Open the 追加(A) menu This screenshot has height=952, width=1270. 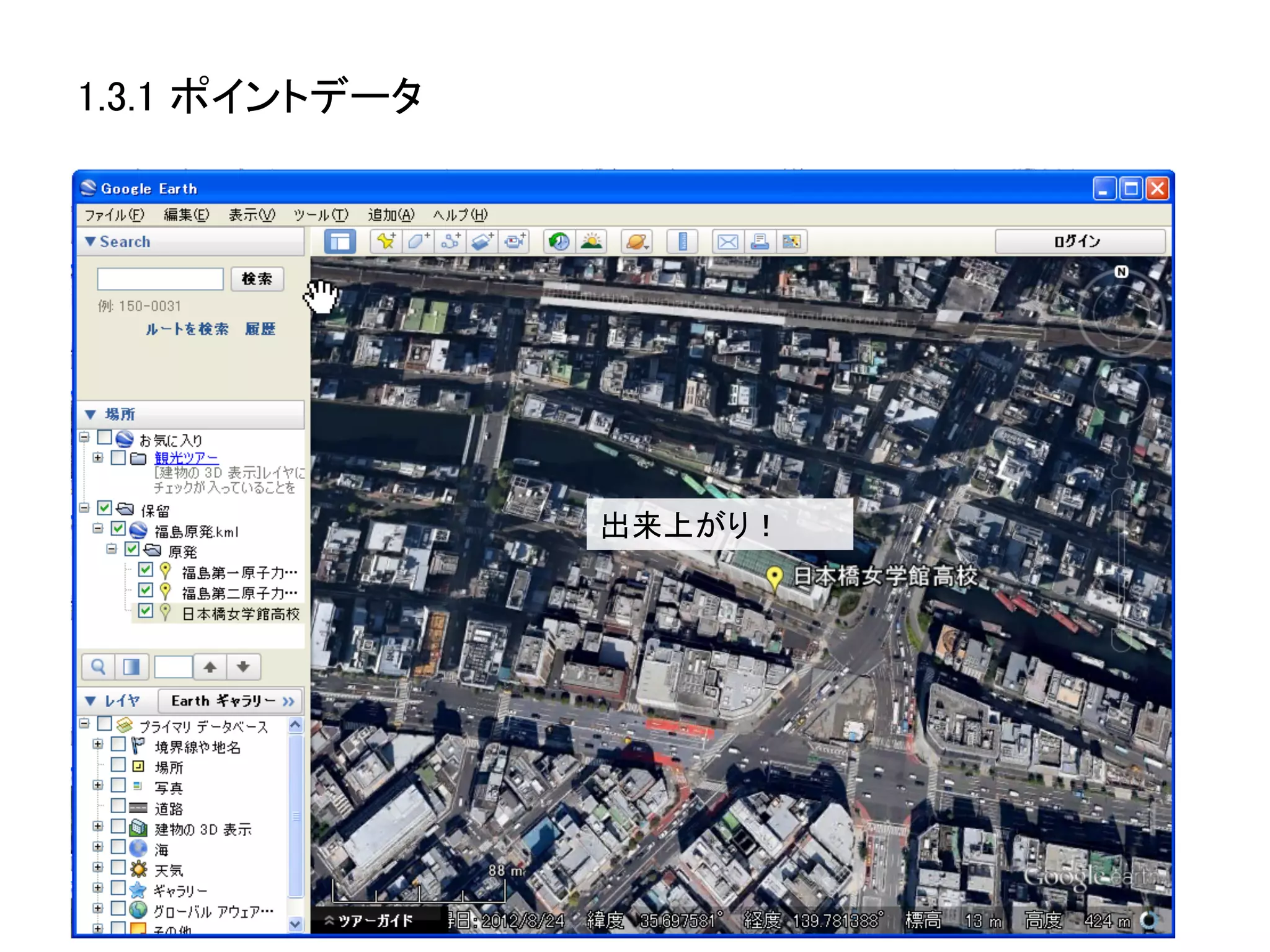tap(391, 215)
